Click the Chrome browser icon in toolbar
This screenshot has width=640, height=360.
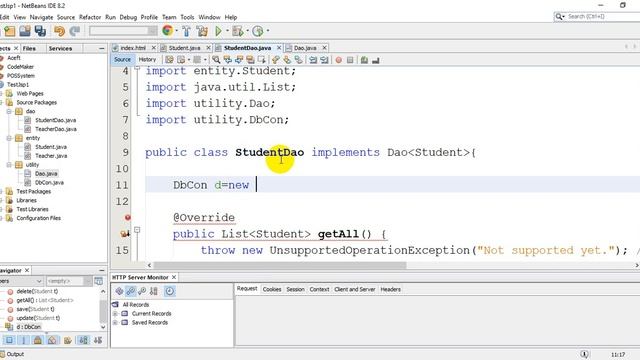[x=167, y=31]
